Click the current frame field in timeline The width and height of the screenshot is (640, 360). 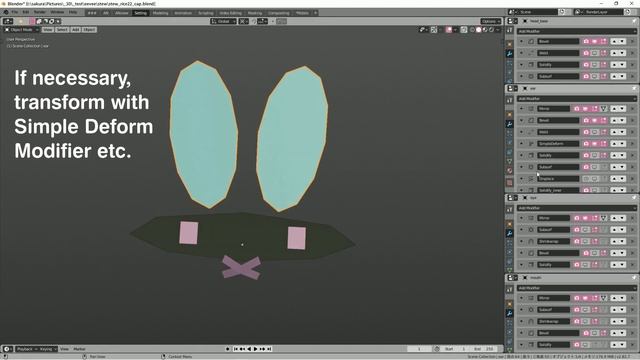click(419, 349)
